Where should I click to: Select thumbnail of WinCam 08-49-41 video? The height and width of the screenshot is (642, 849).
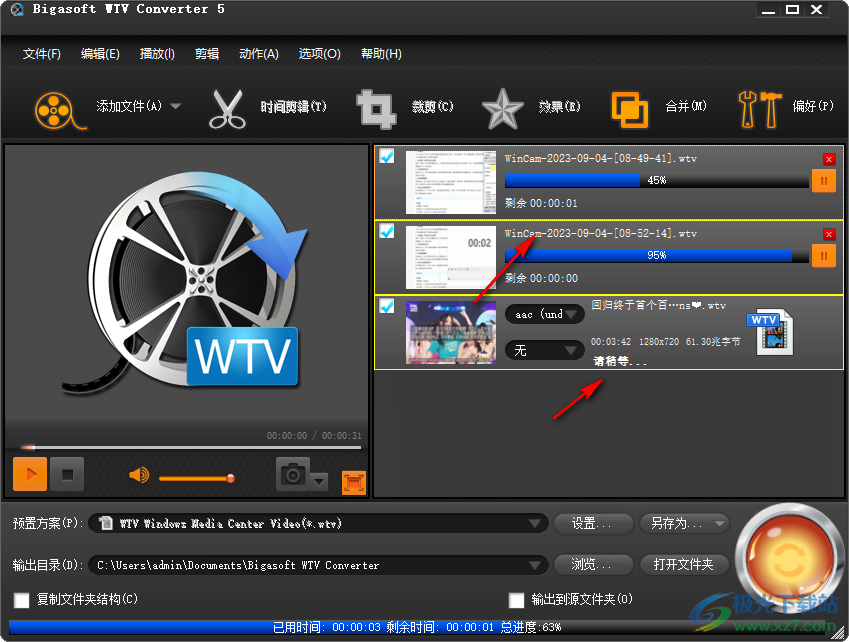(450, 182)
